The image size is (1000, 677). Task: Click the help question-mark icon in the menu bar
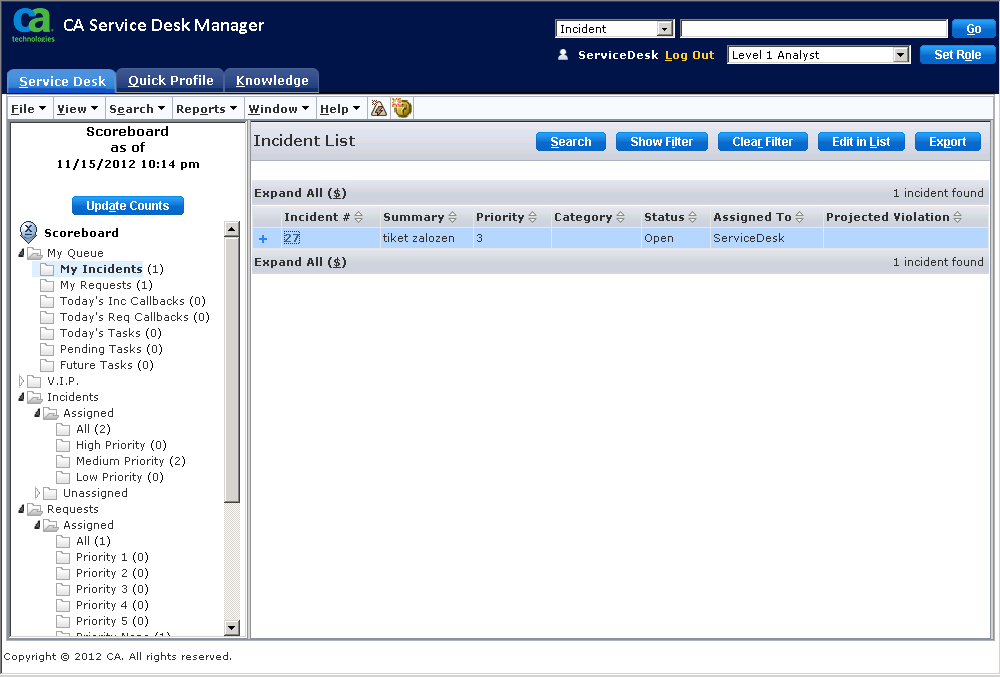[x=402, y=108]
